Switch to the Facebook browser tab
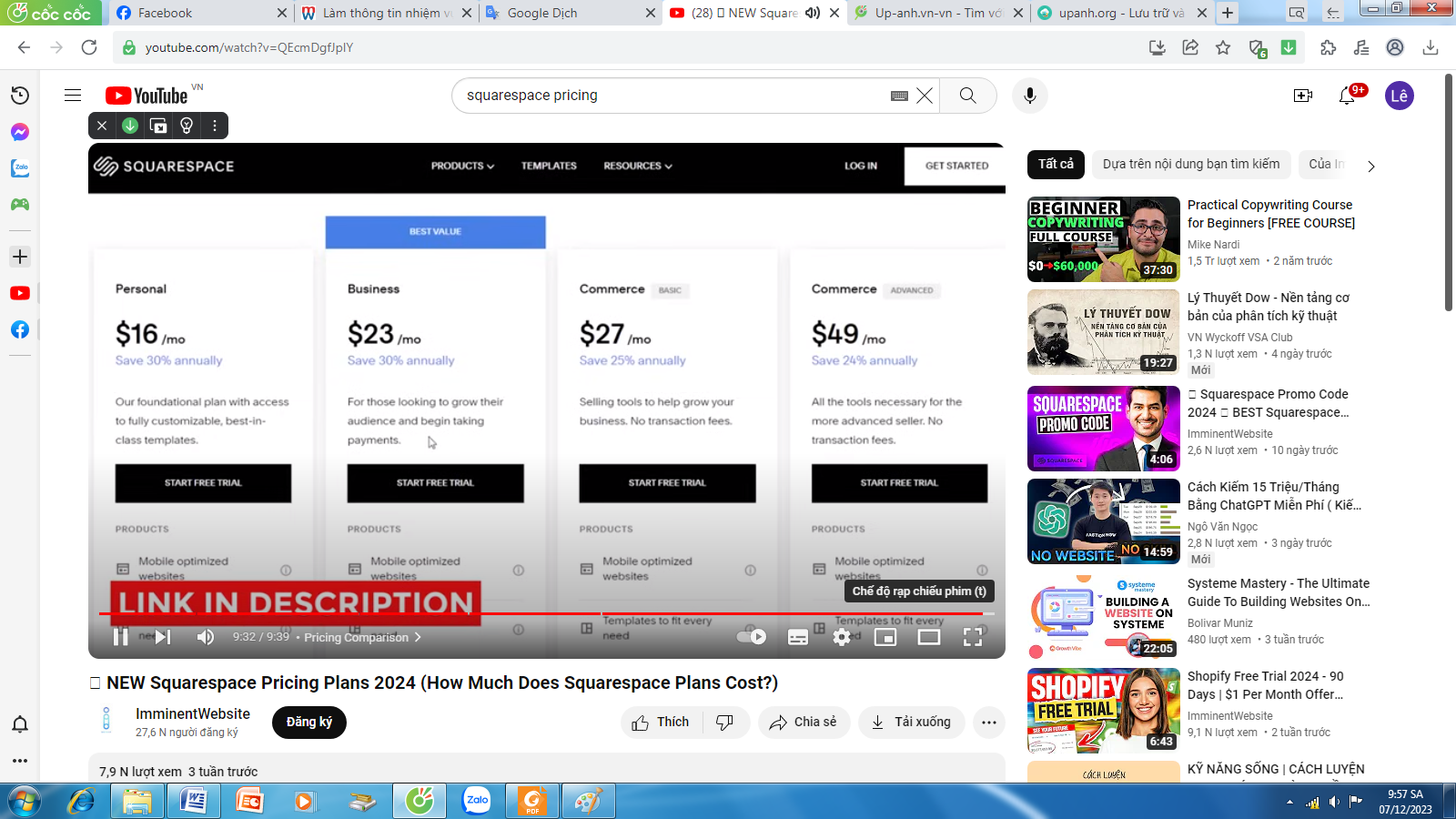 pos(200,13)
